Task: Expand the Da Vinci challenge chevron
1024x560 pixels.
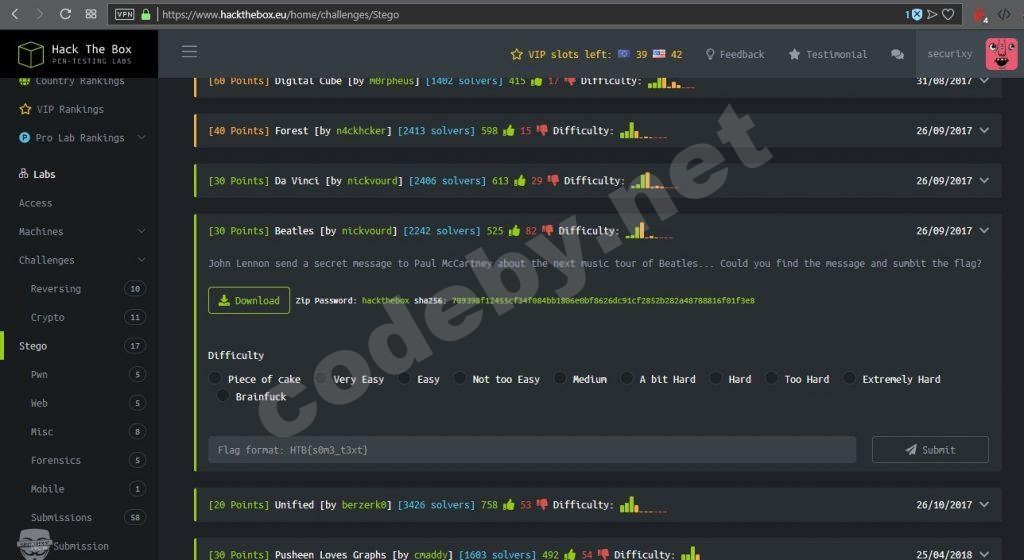Action: pyautogui.click(x=984, y=181)
